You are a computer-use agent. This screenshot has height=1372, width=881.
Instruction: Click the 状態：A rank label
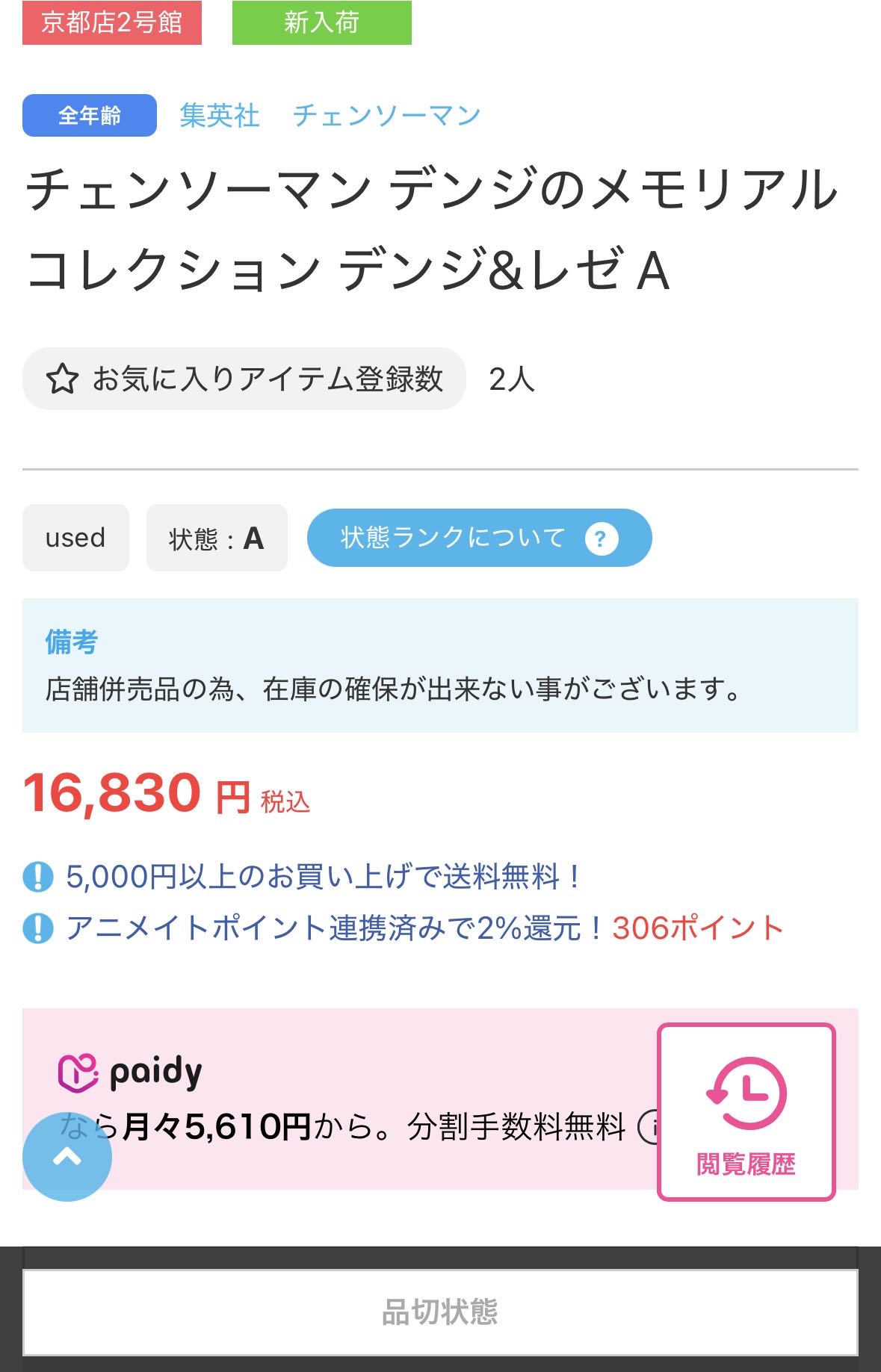tap(217, 538)
